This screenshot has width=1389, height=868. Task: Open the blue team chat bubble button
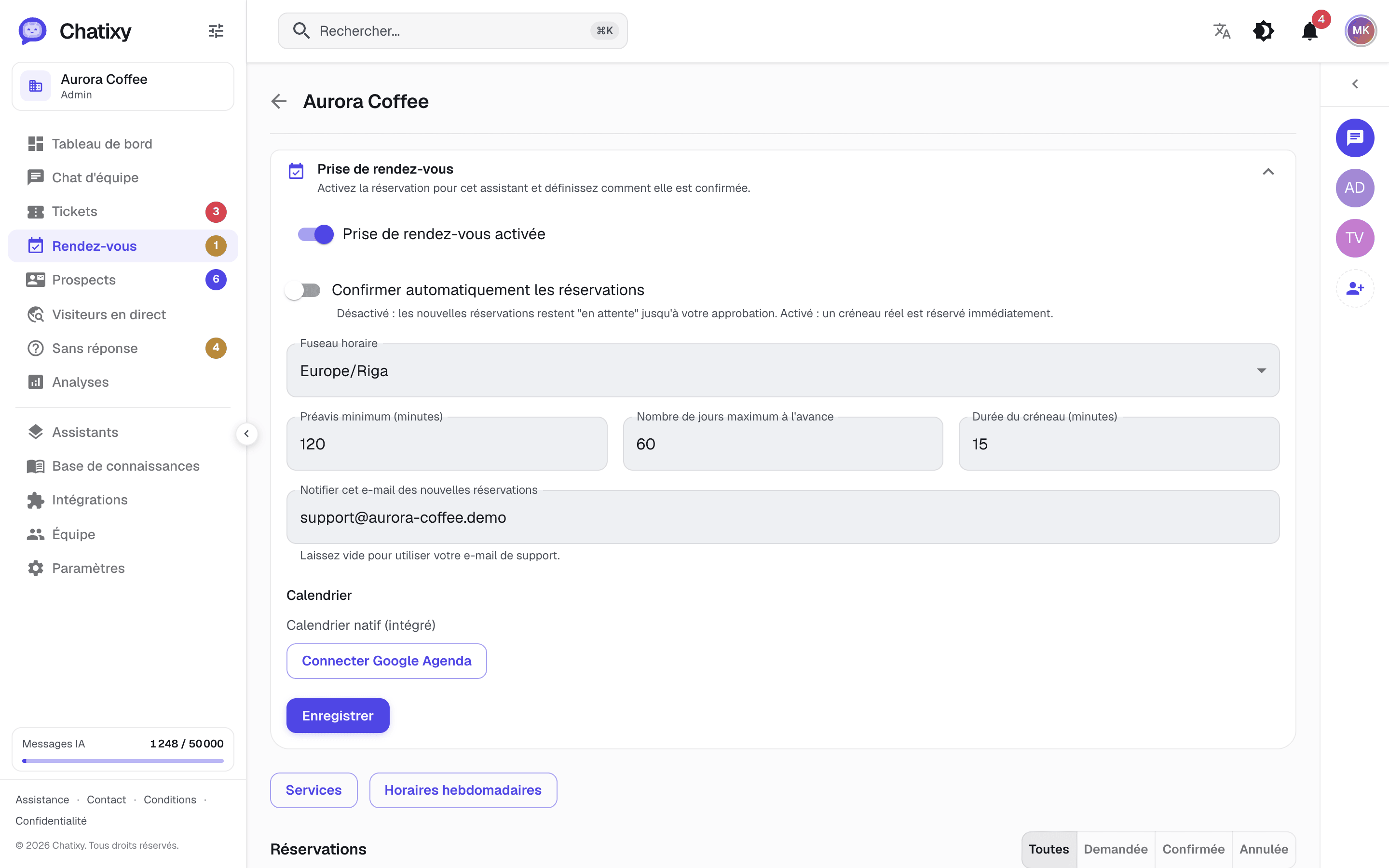coord(1355,138)
